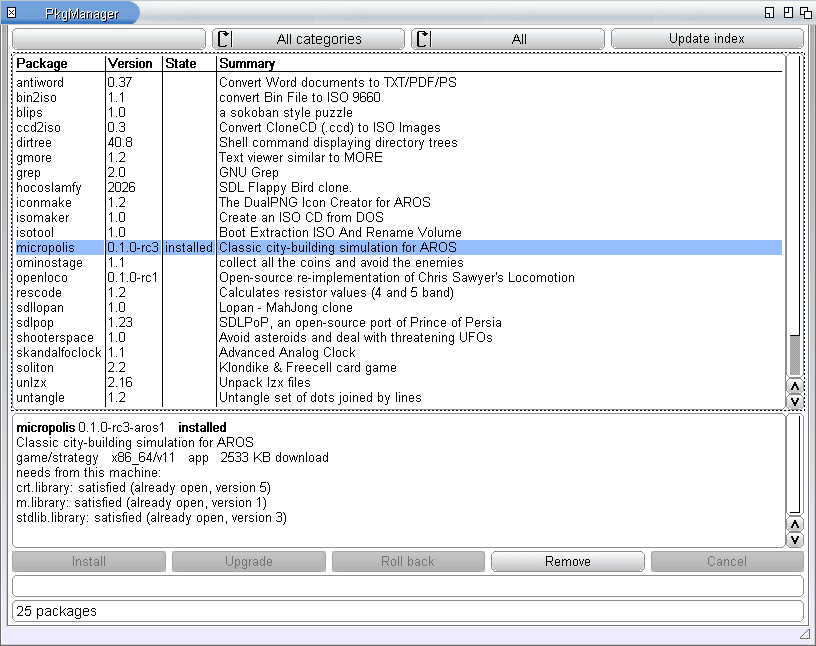816x646 pixels.
Task: Click the empty progress bar above status
Action: [408, 586]
